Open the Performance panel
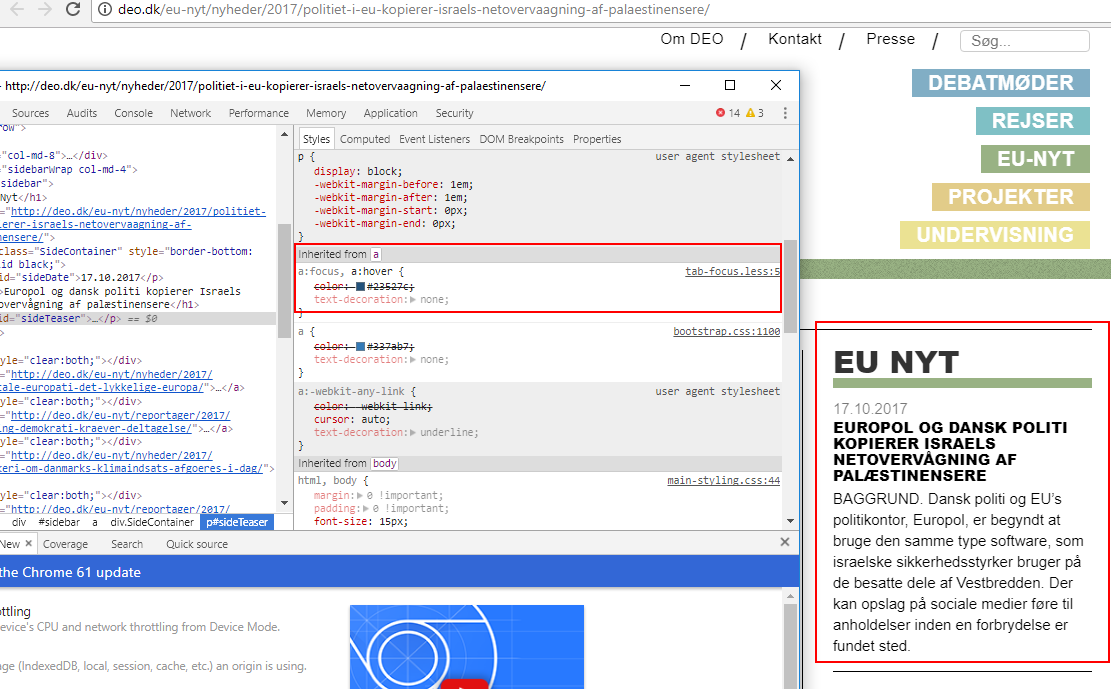This screenshot has height=689, width=1111. pos(259,113)
